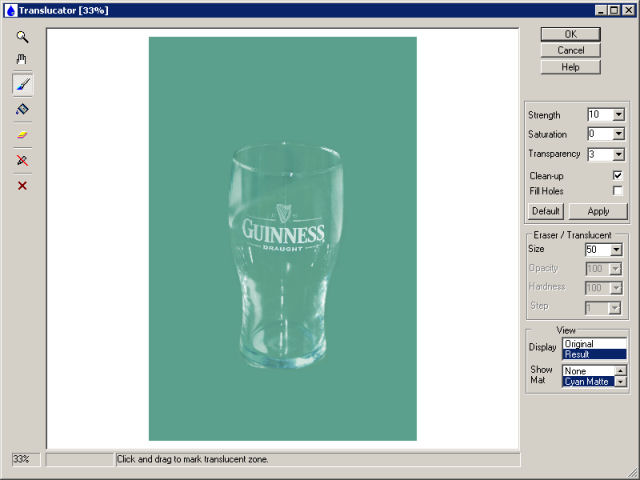Select the translucent zone brush tool
The width and height of the screenshot is (640, 480).
[x=22, y=85]
